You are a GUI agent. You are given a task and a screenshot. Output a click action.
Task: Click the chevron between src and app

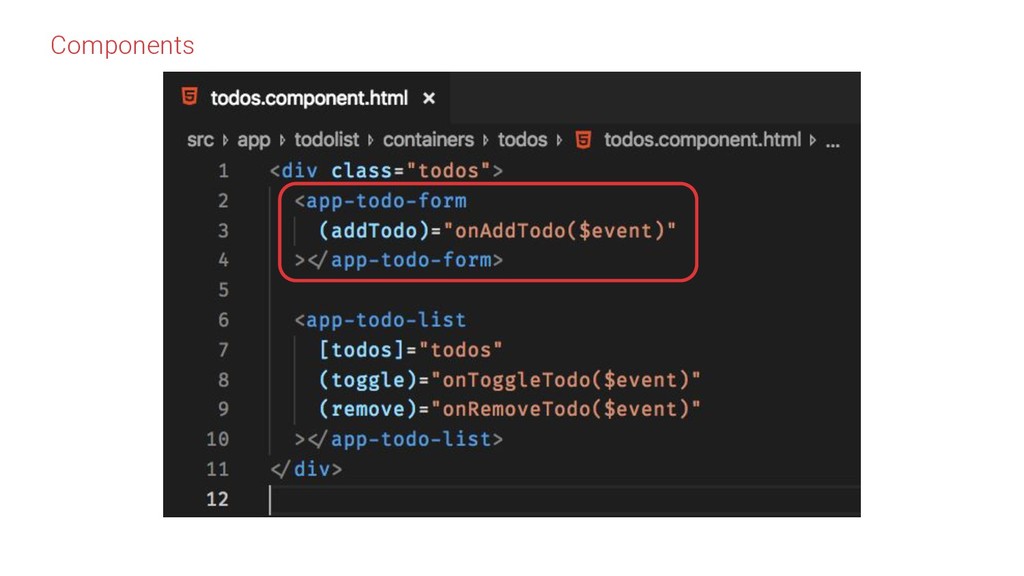226,140
